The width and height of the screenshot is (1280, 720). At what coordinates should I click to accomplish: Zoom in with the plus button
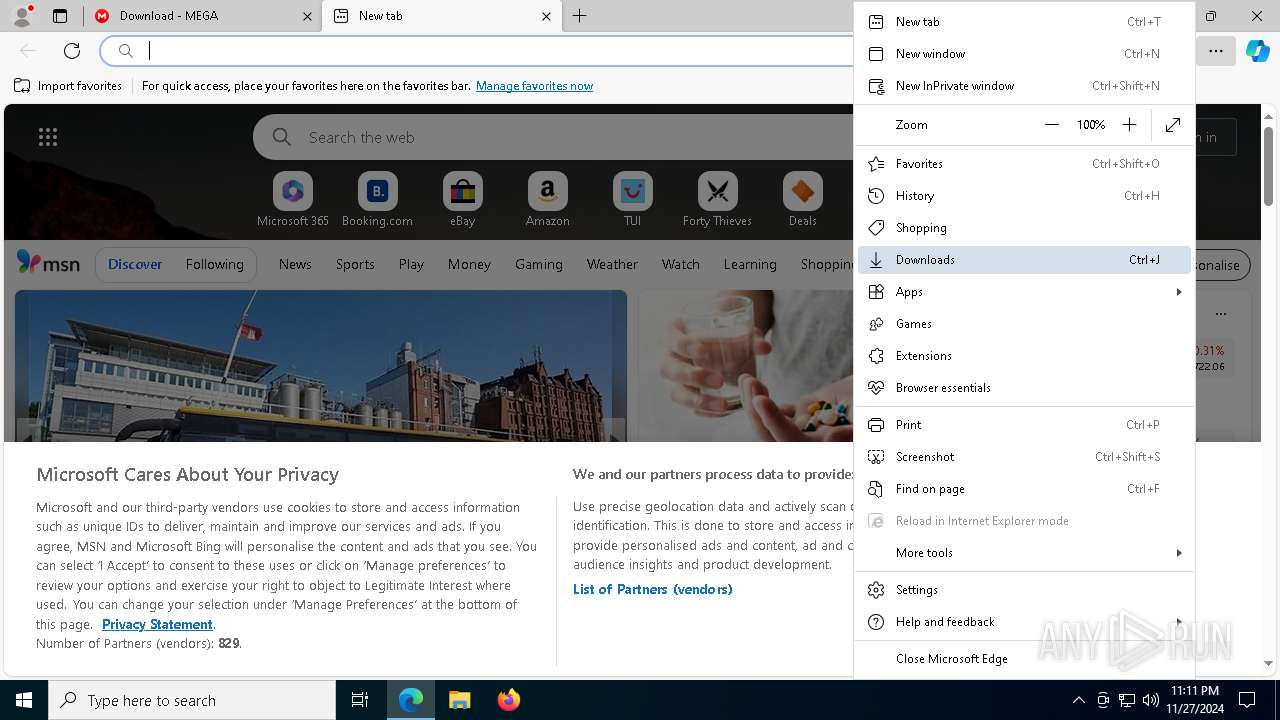[1129, 125]
